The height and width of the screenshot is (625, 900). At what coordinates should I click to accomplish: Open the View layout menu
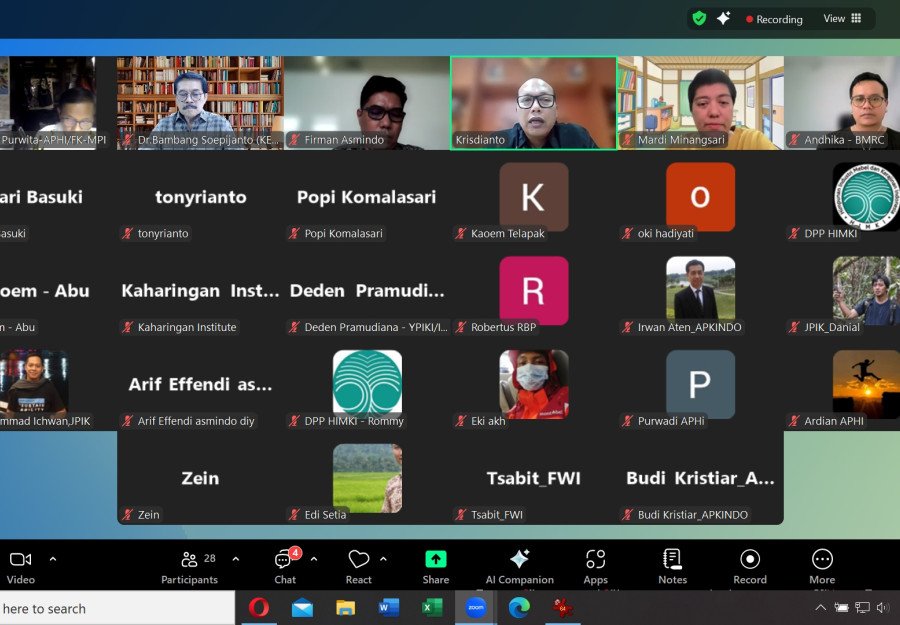[x=842, y=18]
